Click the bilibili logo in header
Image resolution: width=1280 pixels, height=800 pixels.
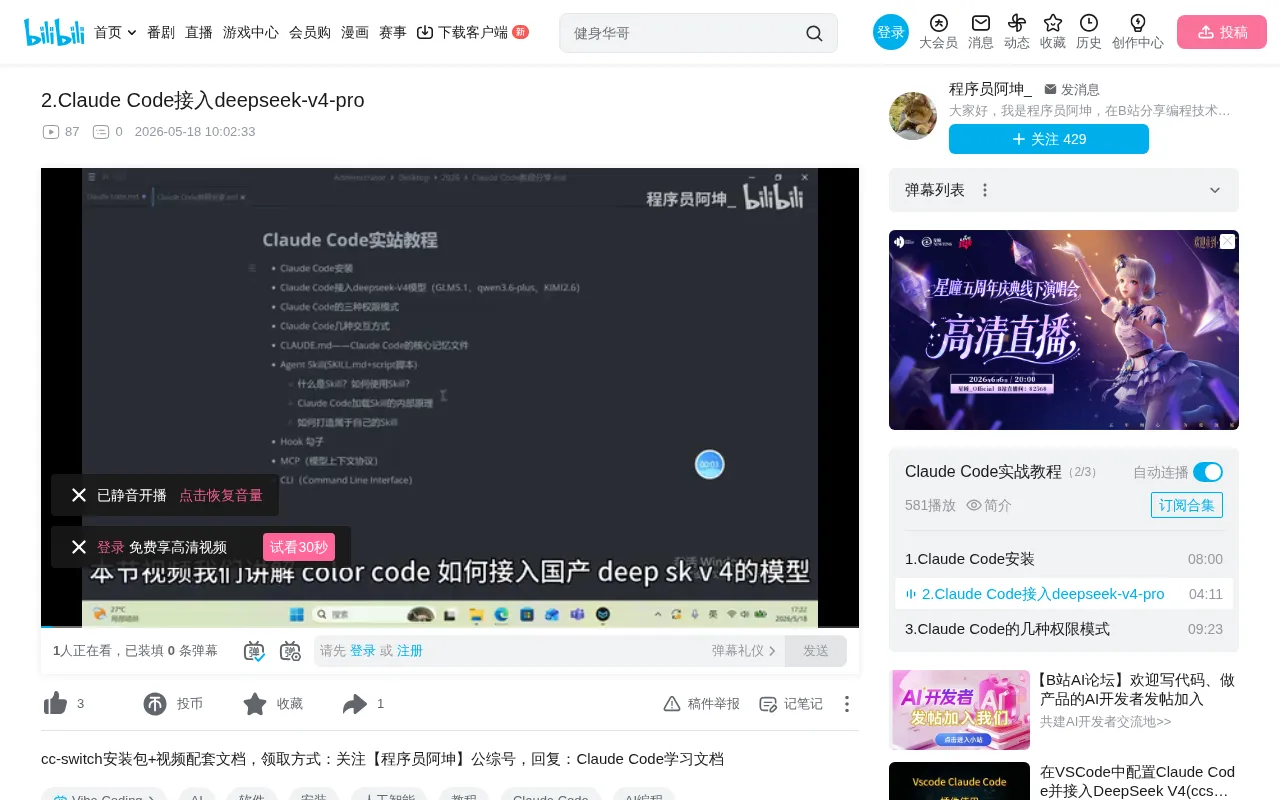[54, 32]
